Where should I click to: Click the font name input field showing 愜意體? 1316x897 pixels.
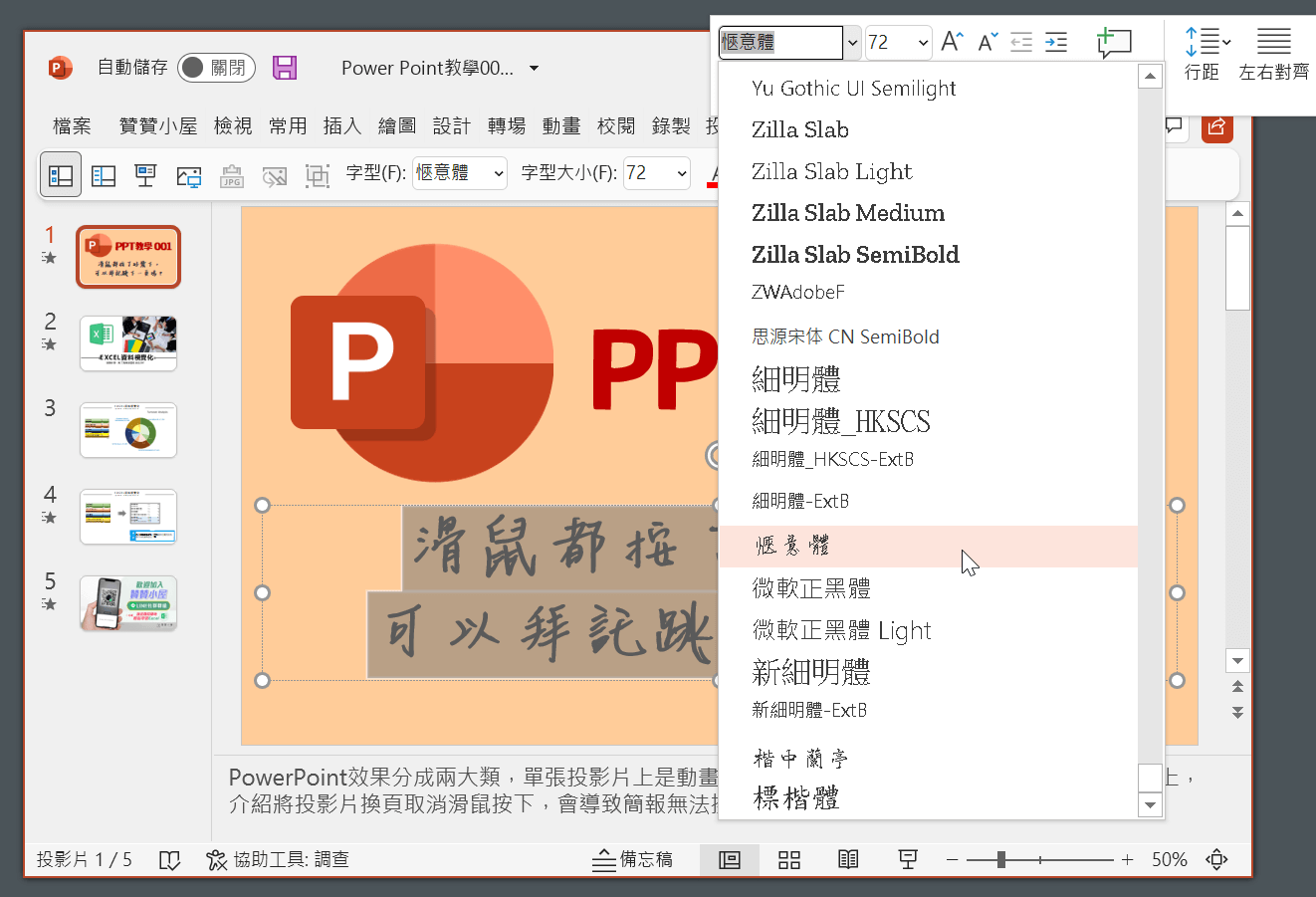pyautogui.click(x=780, y=43)
